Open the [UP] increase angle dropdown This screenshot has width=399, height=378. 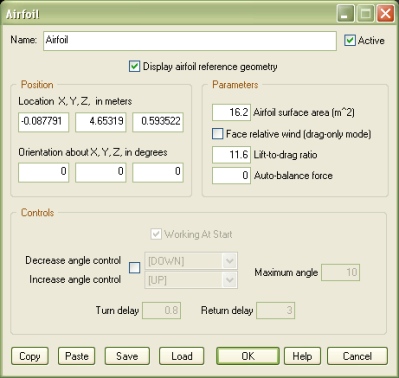(x=191, y=280)
